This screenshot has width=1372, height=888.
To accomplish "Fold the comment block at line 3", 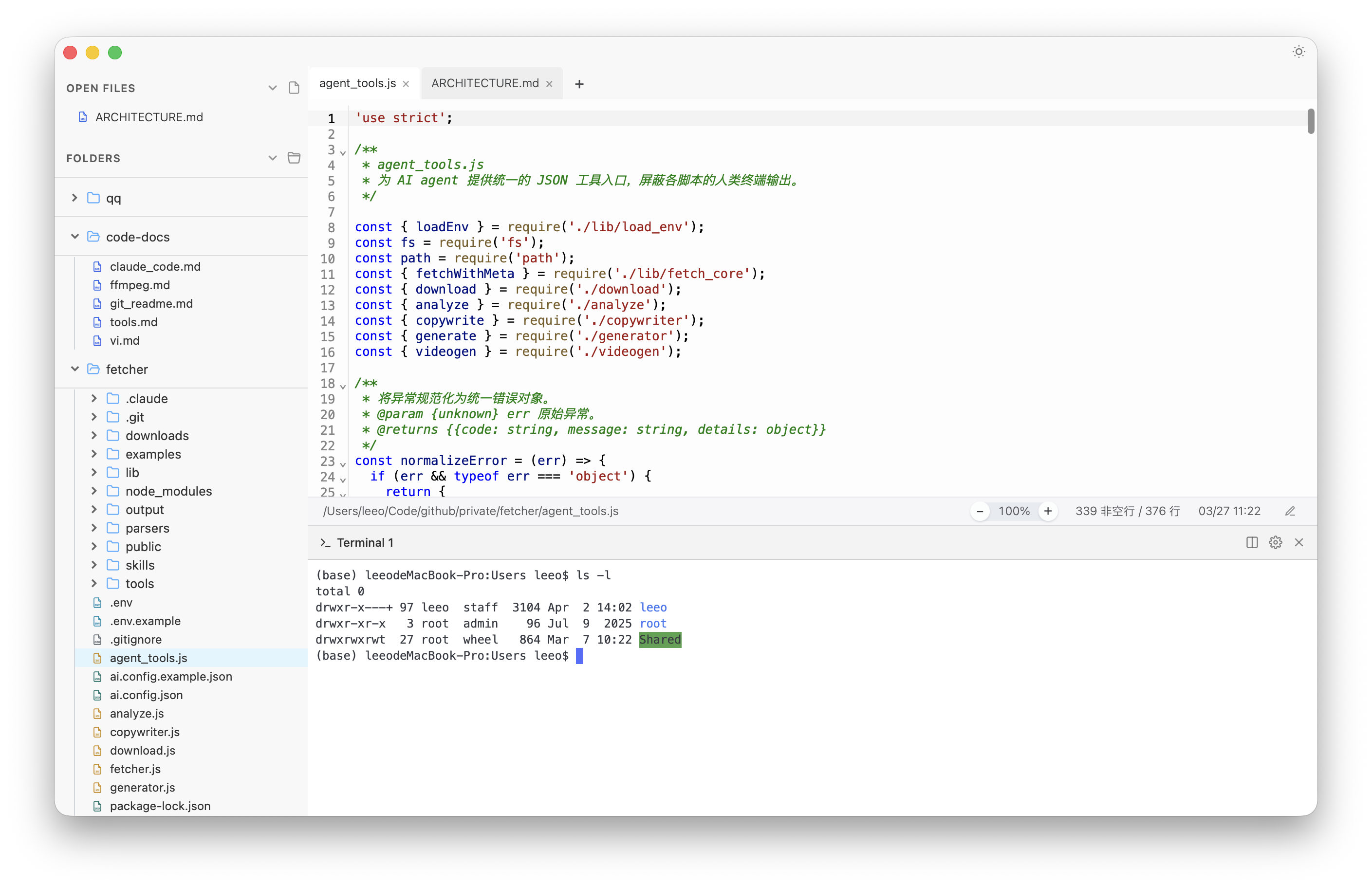I will click(x=343, y=153).
